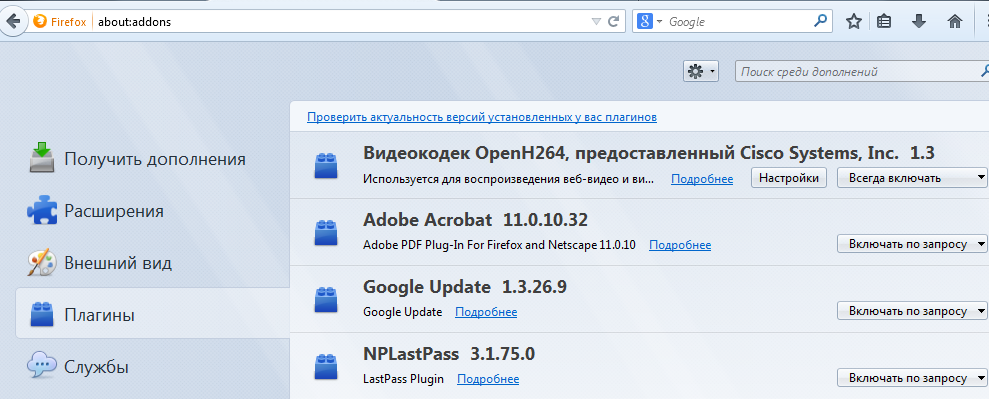Select the Плагины category
The width and height of the screenshot is (989, 399).
[x=152, y=315]
